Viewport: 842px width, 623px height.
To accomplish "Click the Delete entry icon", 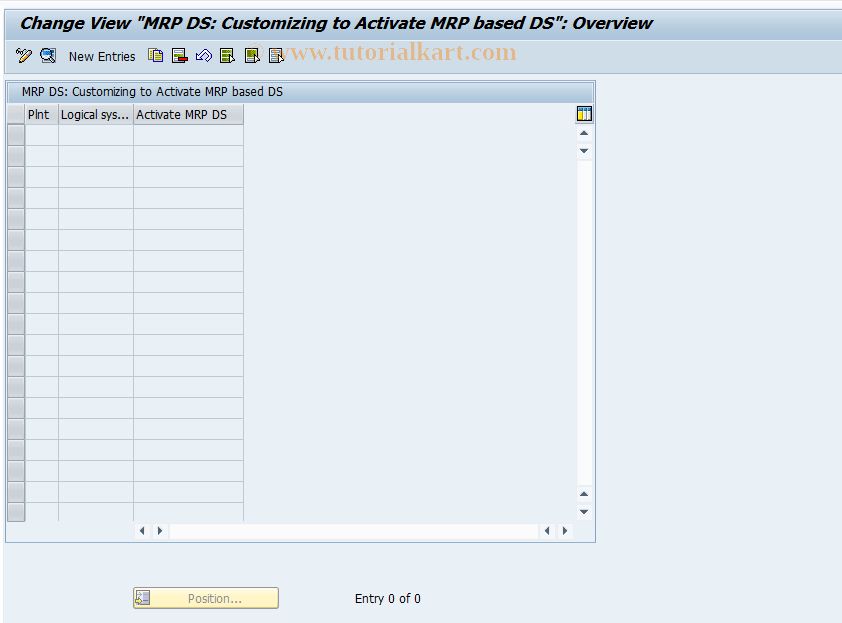I will click(x=179, y=55).
